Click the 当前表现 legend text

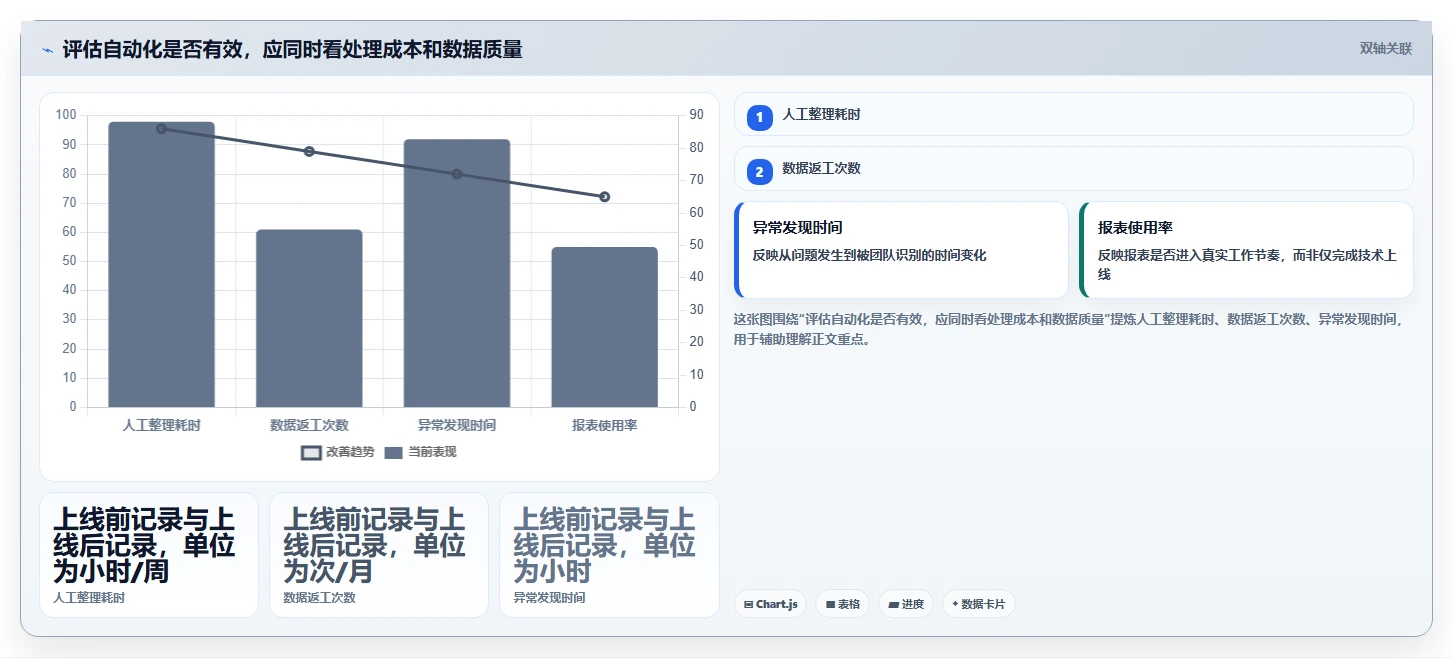tap(432, 452)
